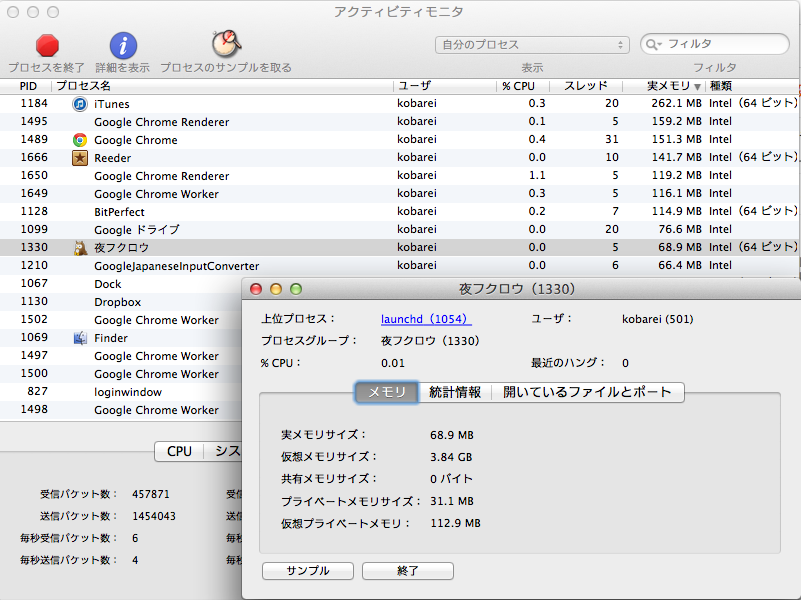Viewport: 801px width, 600px height.
Task: Click the 262.1 MB memory value
Action: pos(676,103)
